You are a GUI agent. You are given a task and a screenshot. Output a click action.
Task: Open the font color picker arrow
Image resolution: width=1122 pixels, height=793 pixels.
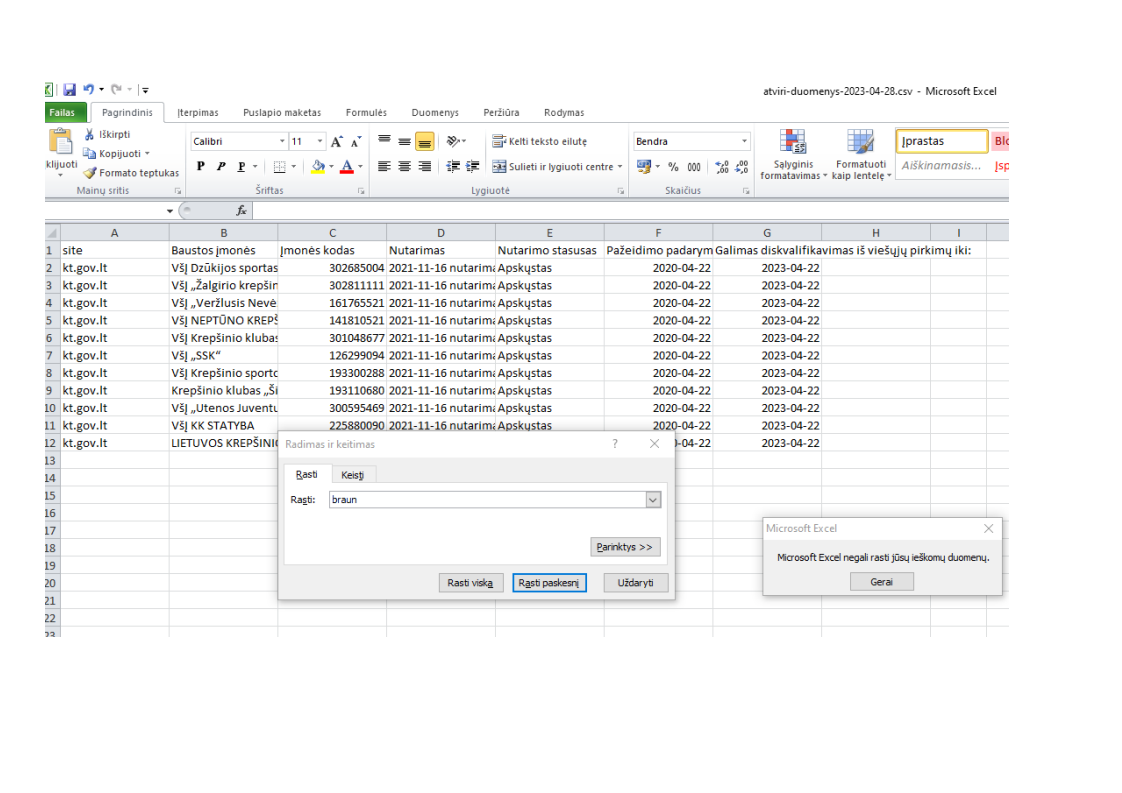point(361,167)
